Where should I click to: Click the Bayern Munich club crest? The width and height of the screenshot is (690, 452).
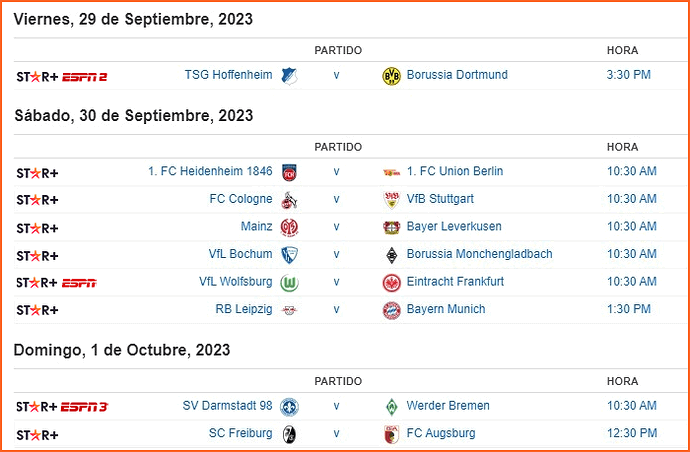[x=391, y=310]
